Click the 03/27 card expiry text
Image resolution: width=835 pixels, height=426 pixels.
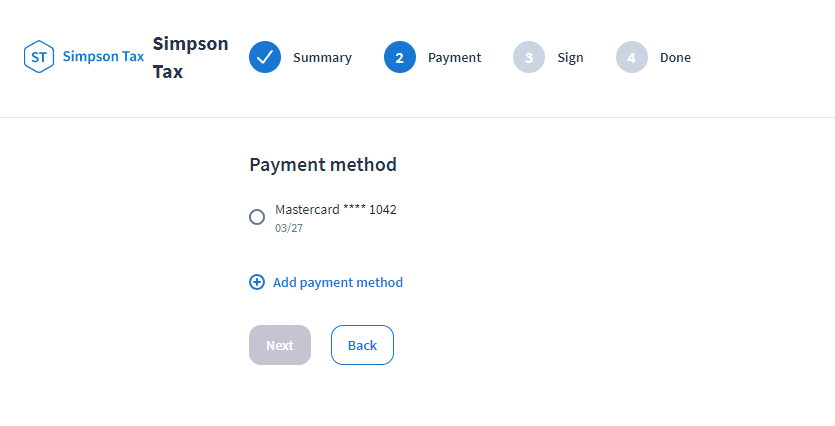[x=289, y=228]
